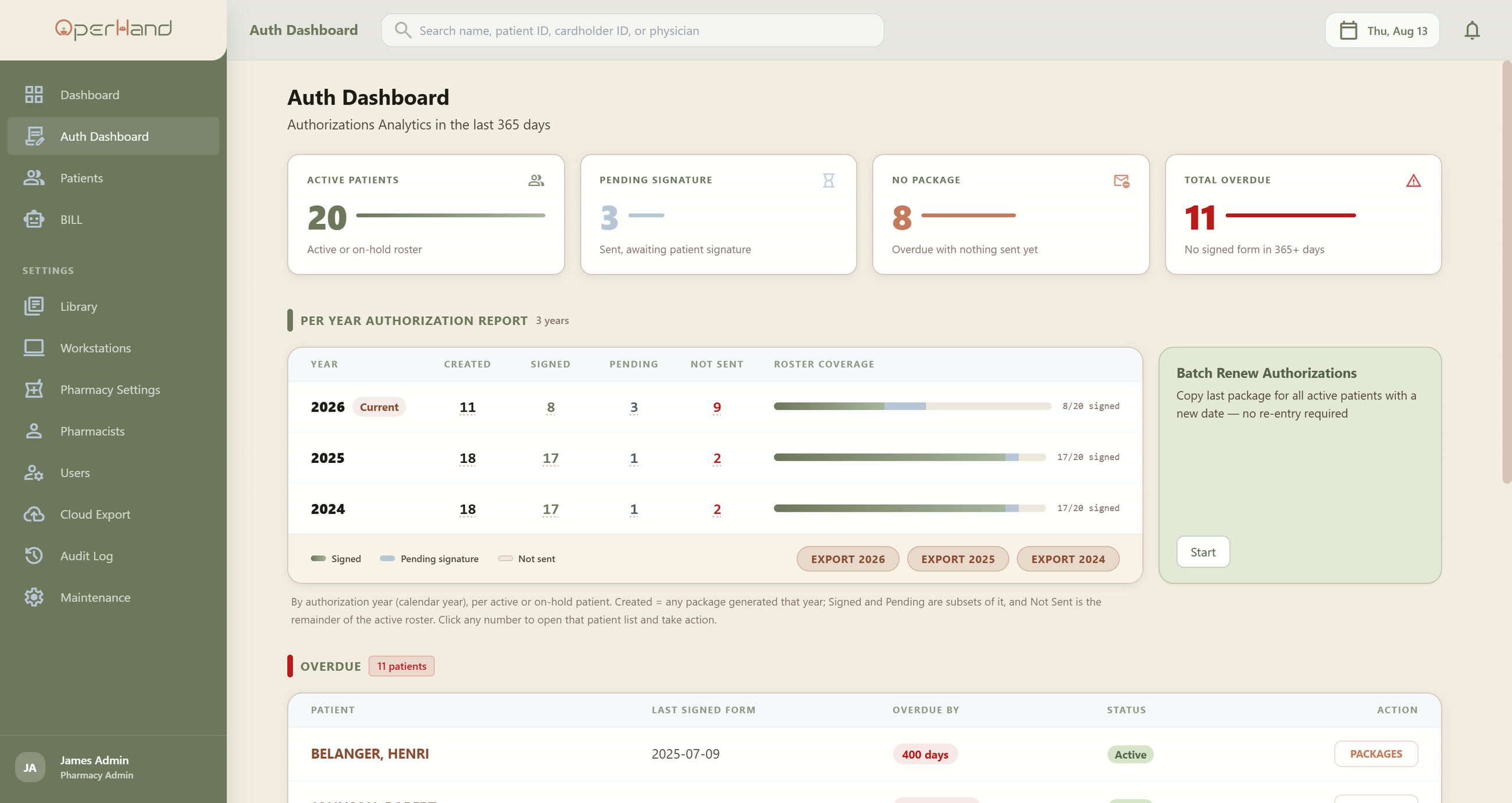1512x803 pixels.
Task: Start batch renew authorizations
Action: tap(1203, 552)
